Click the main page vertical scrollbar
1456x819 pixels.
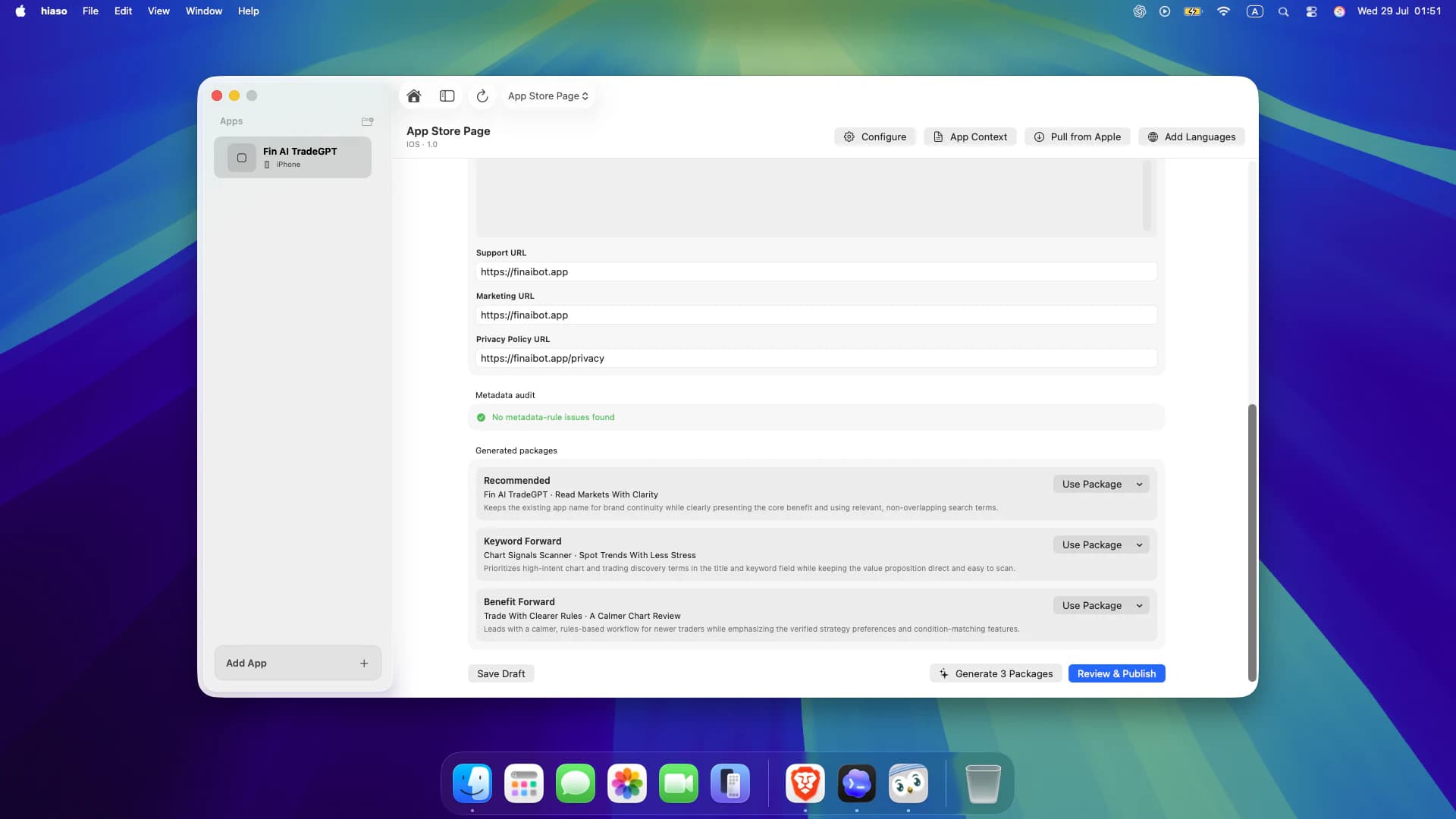pyautogui.click(x=1252, y=542)
